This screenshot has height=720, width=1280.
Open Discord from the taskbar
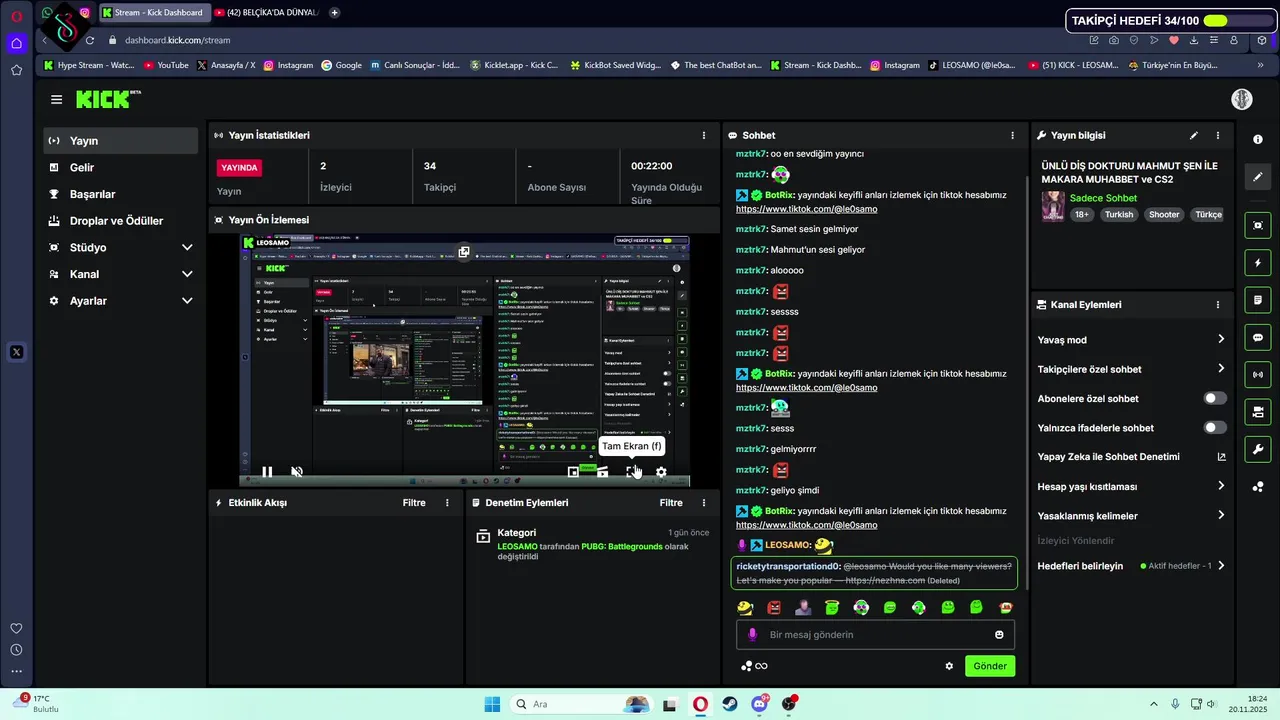759,704
